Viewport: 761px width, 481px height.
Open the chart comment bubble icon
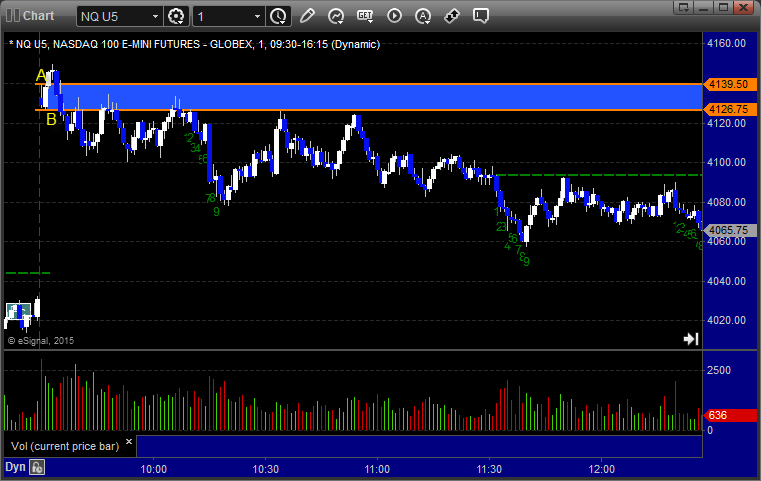click(x=480, y=16)
